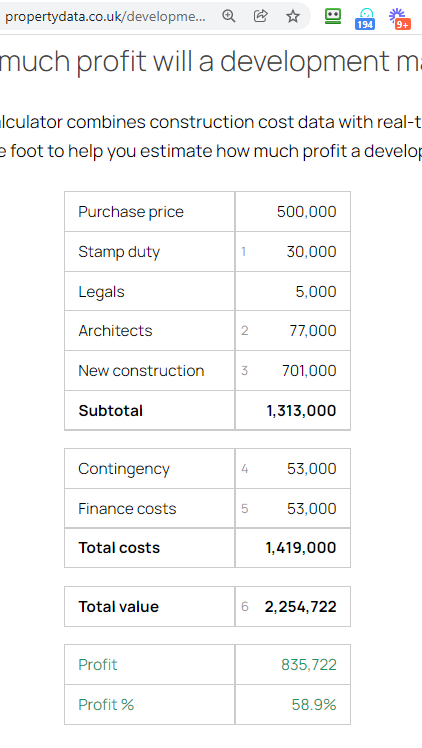The width and height of the screenshot is (422, 748).
Task: Click the Subtotal 1,313,000 amount
Action: 301,411
